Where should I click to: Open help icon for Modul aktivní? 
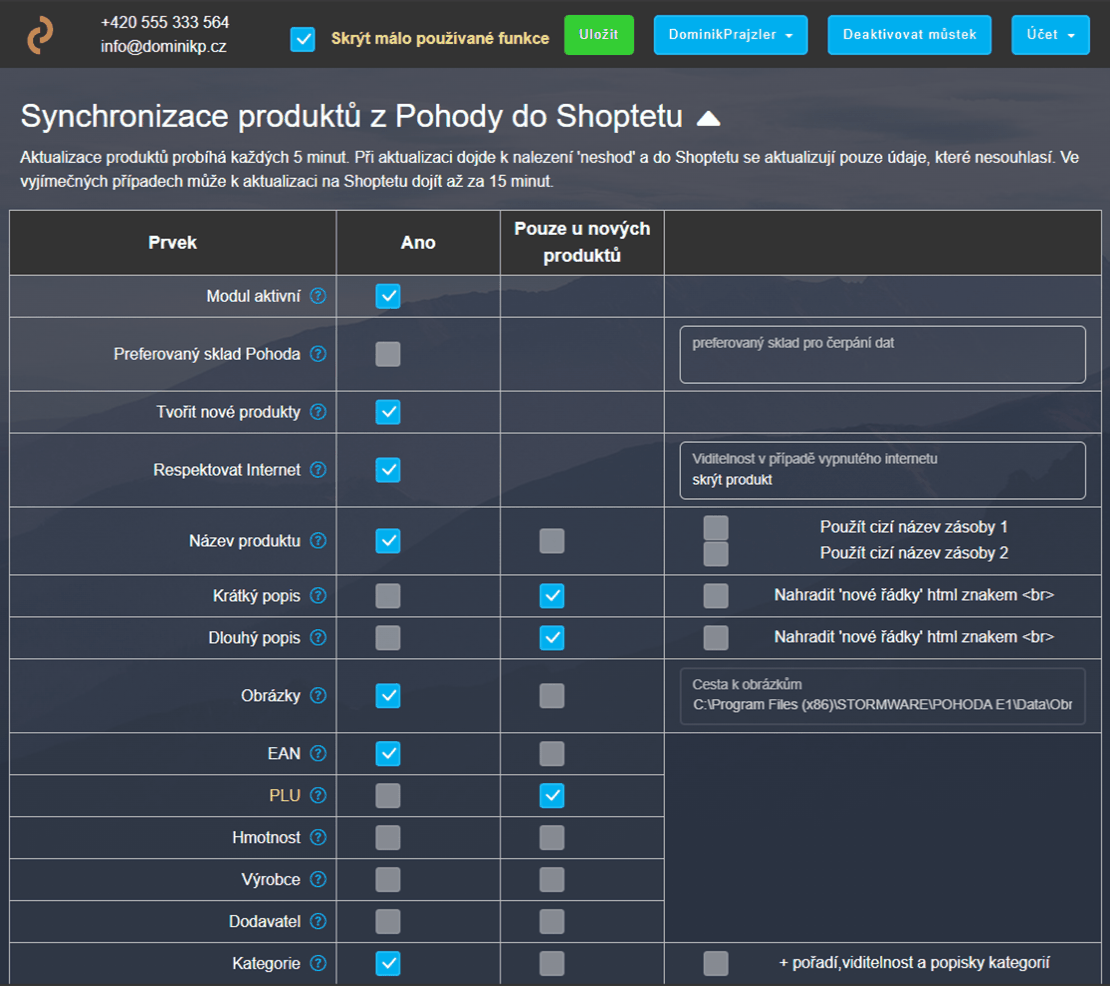(319, 296)
